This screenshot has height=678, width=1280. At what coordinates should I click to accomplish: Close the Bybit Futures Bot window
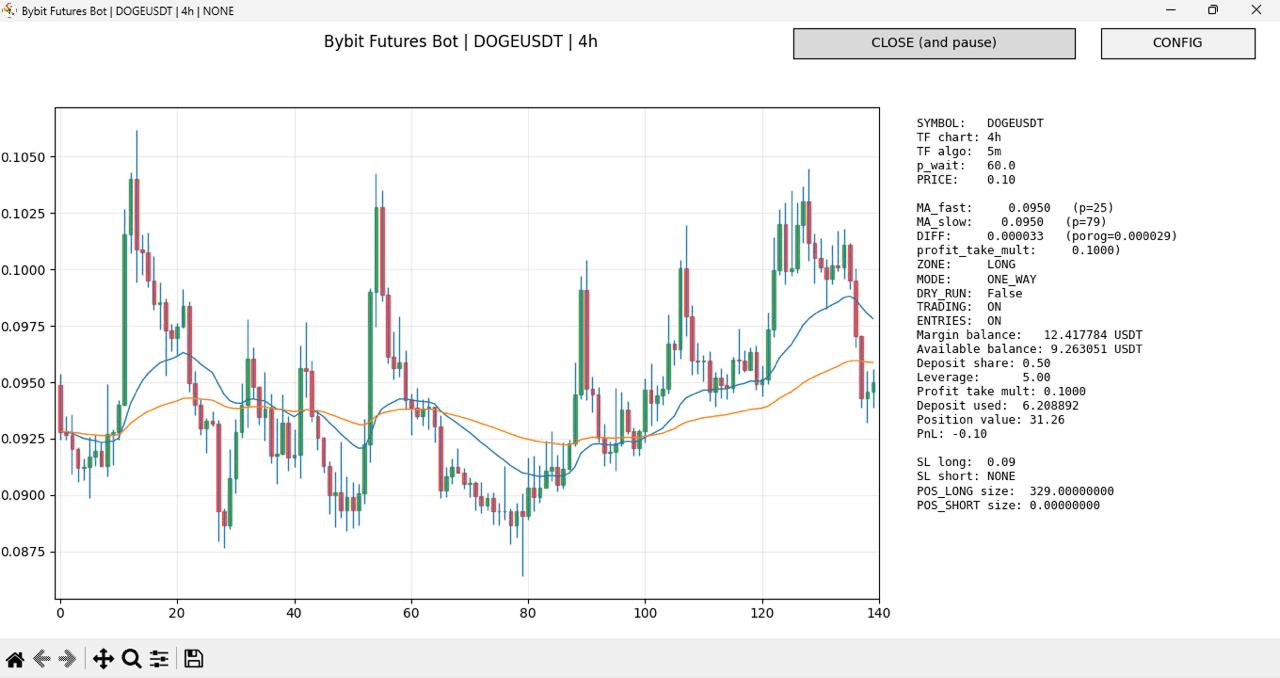pyautogui.click(x=1257, y=10)
